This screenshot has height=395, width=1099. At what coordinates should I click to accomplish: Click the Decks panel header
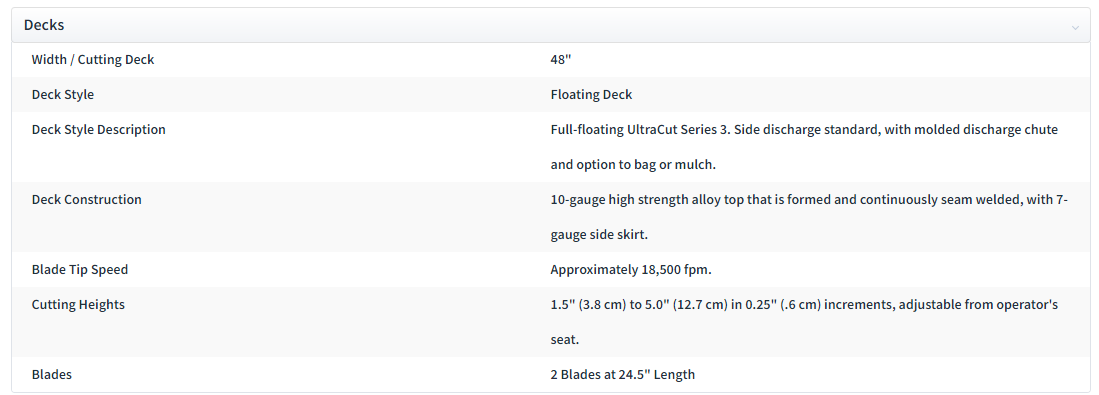pyautogui.click(x=550, y=25)
